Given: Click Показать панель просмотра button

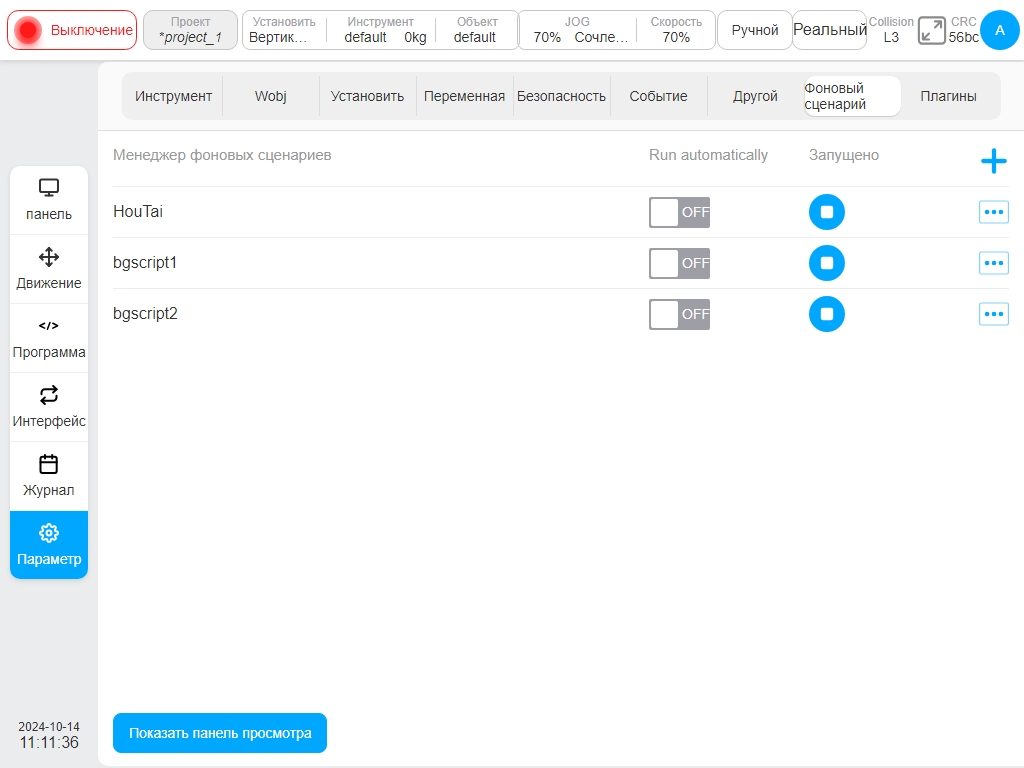Looking at the screenshot, I should 219,733.
